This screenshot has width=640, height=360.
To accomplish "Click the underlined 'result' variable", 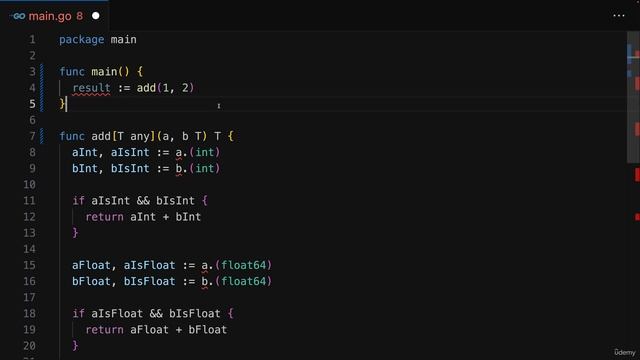I will pyautogui.click(x=91, y=88).
